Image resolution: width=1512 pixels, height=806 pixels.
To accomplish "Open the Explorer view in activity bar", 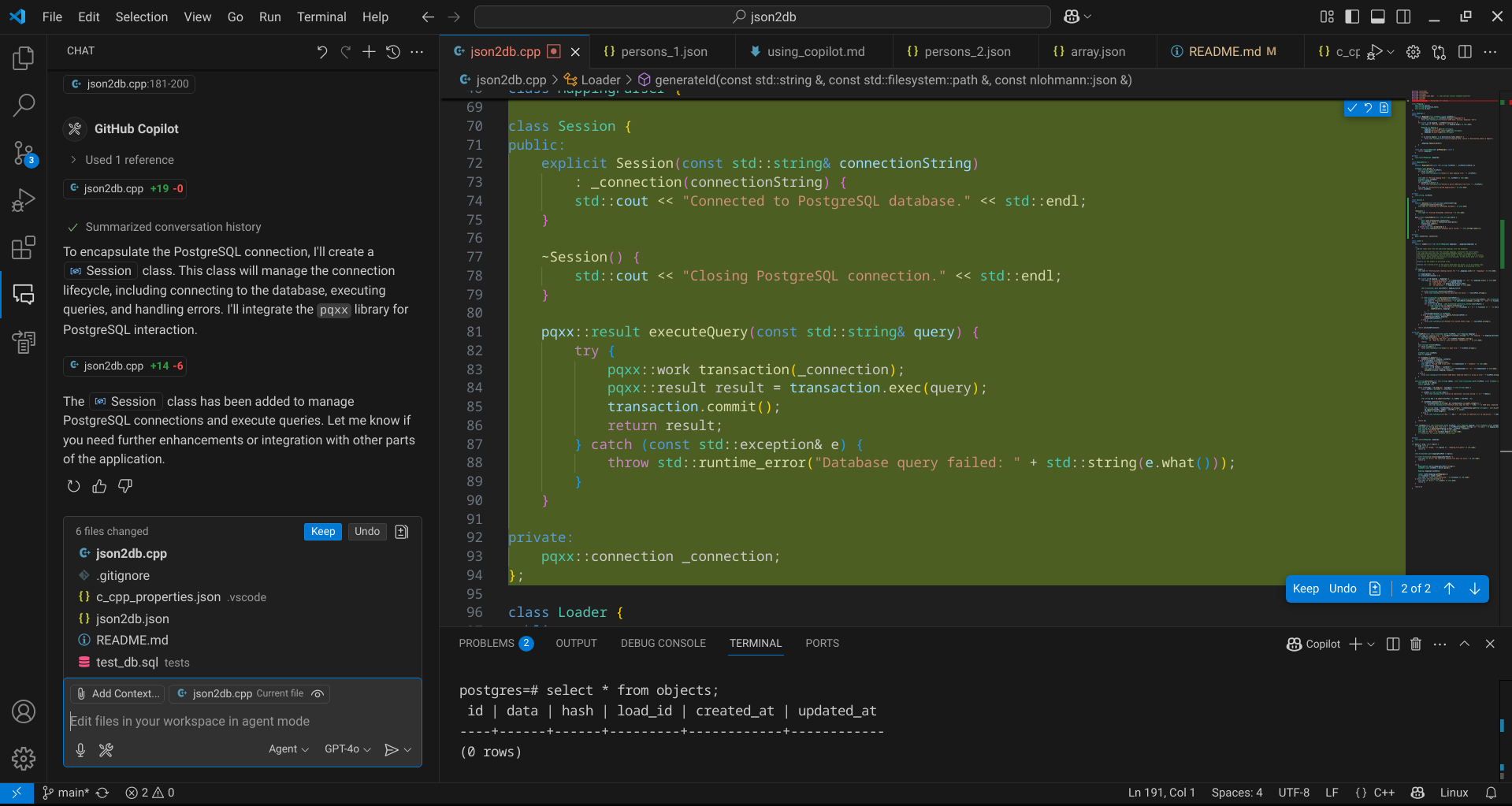I will point(24,58).
